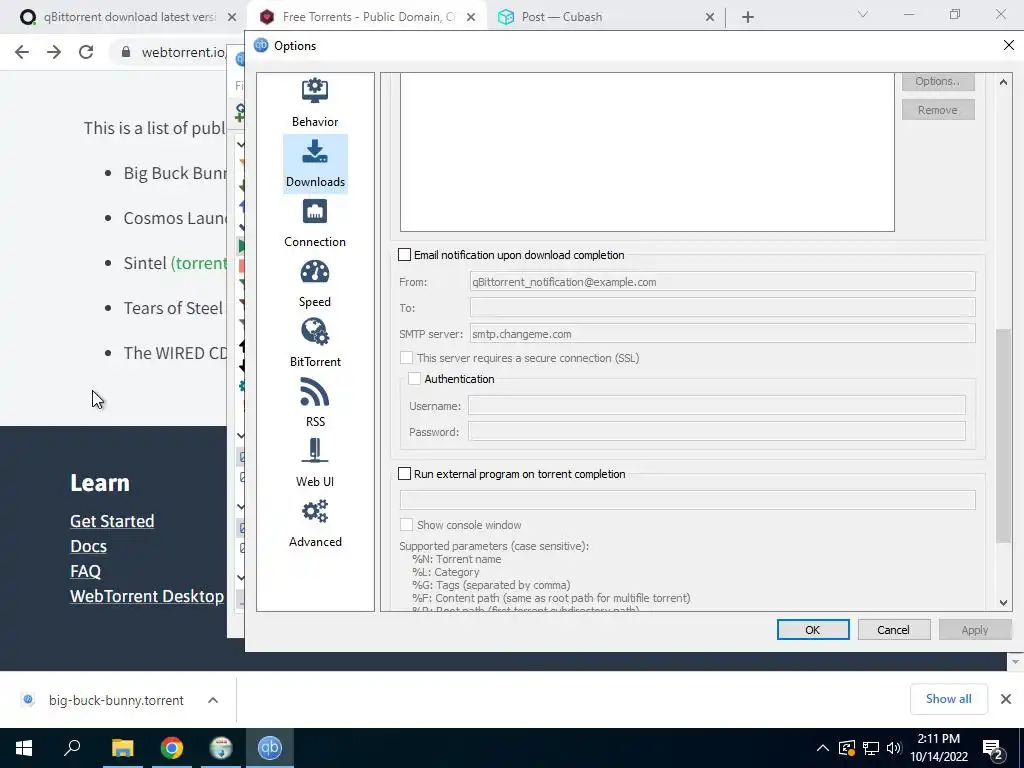Open the Web UI options section
1024x768 pixels.
click(315, 464)
